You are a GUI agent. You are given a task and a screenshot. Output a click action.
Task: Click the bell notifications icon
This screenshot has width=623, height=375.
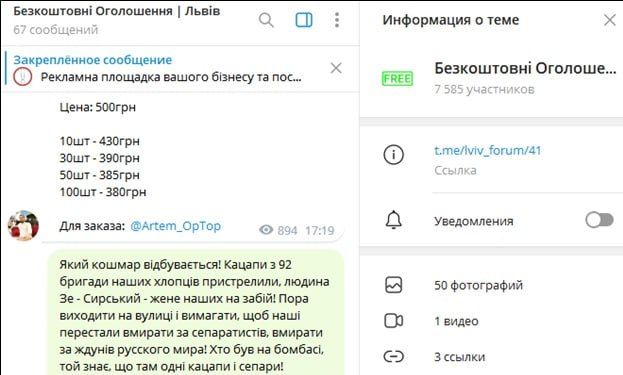[x=393, y=220]
